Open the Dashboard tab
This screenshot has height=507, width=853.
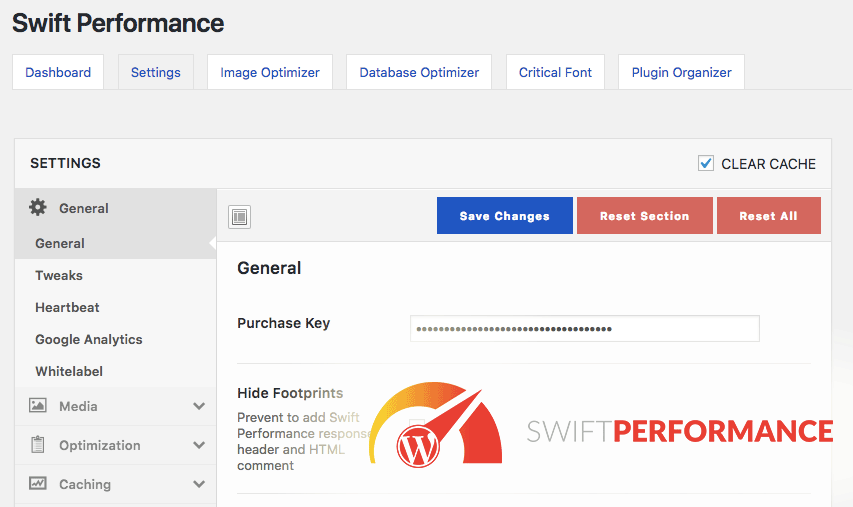tap(58, 72)
